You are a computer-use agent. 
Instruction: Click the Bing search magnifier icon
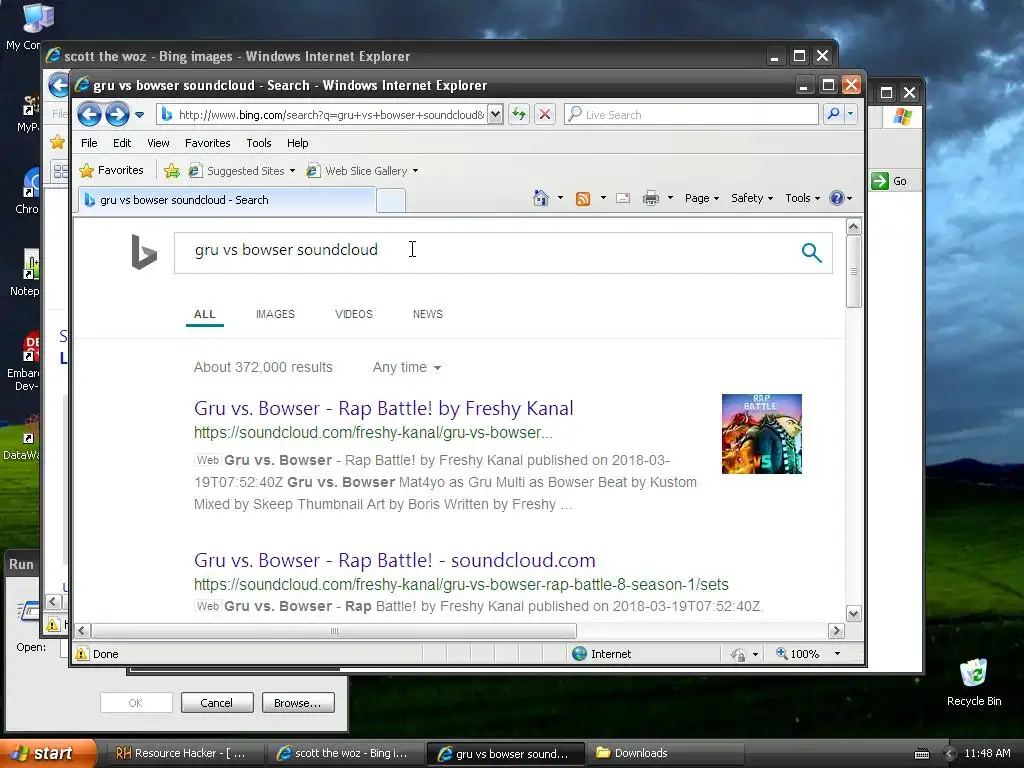click(x=811, y=252)
